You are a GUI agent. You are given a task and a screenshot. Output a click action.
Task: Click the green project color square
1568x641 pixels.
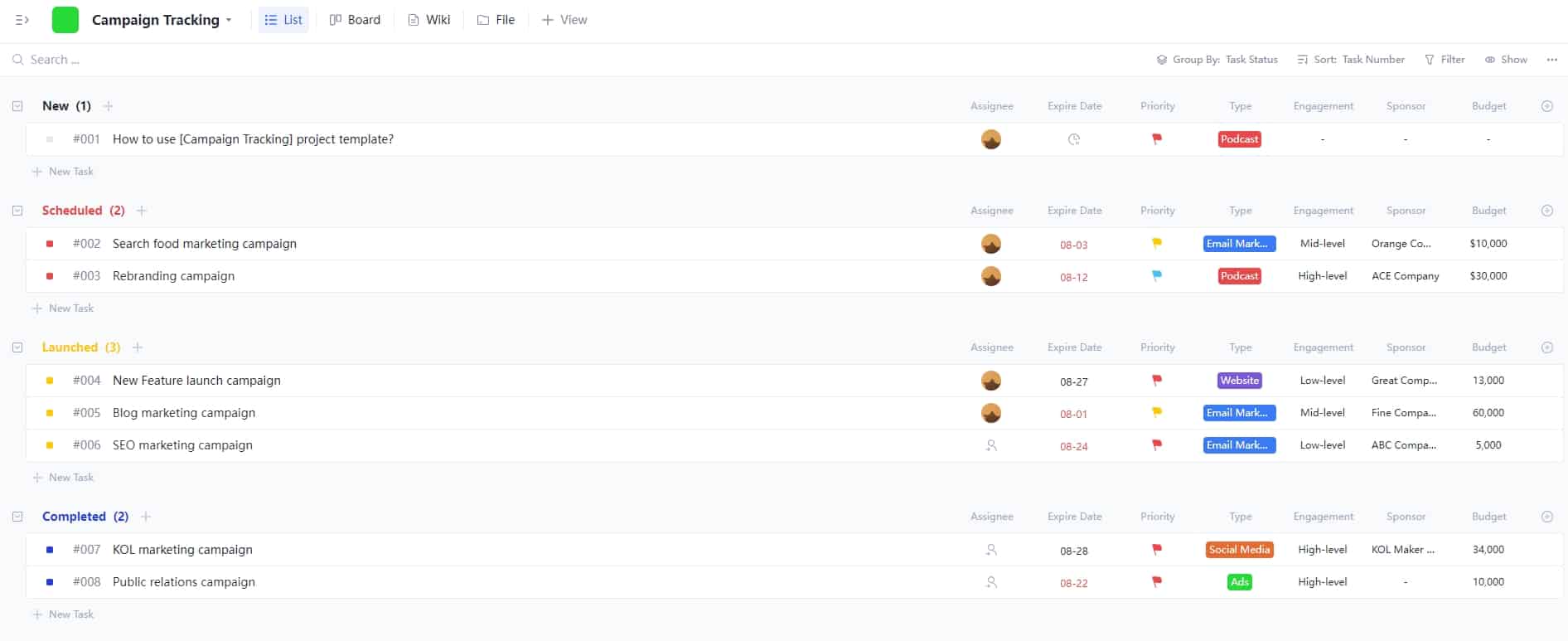point(65,20)
